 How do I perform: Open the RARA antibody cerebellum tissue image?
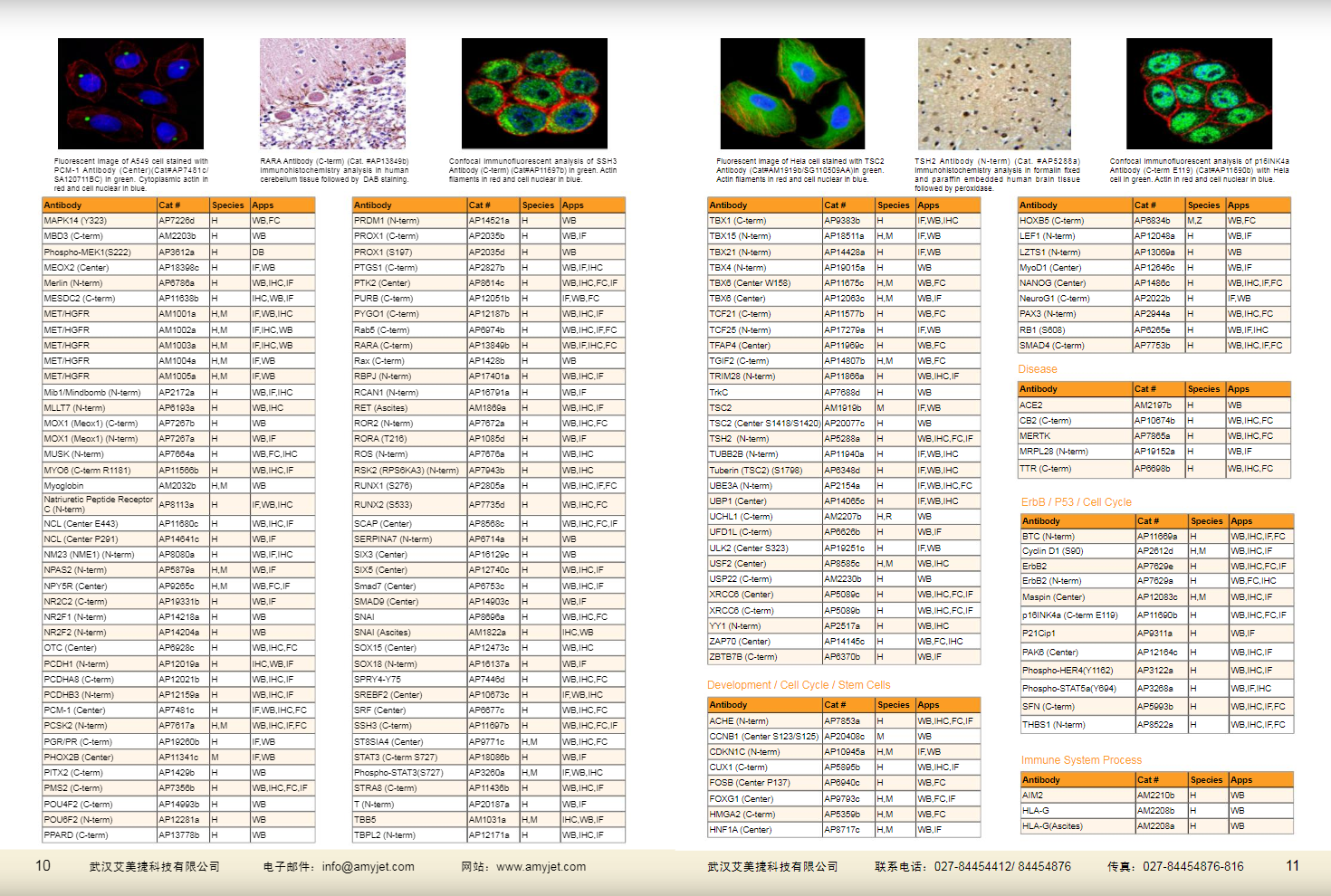pyautogui.click(x=332, y=93)
